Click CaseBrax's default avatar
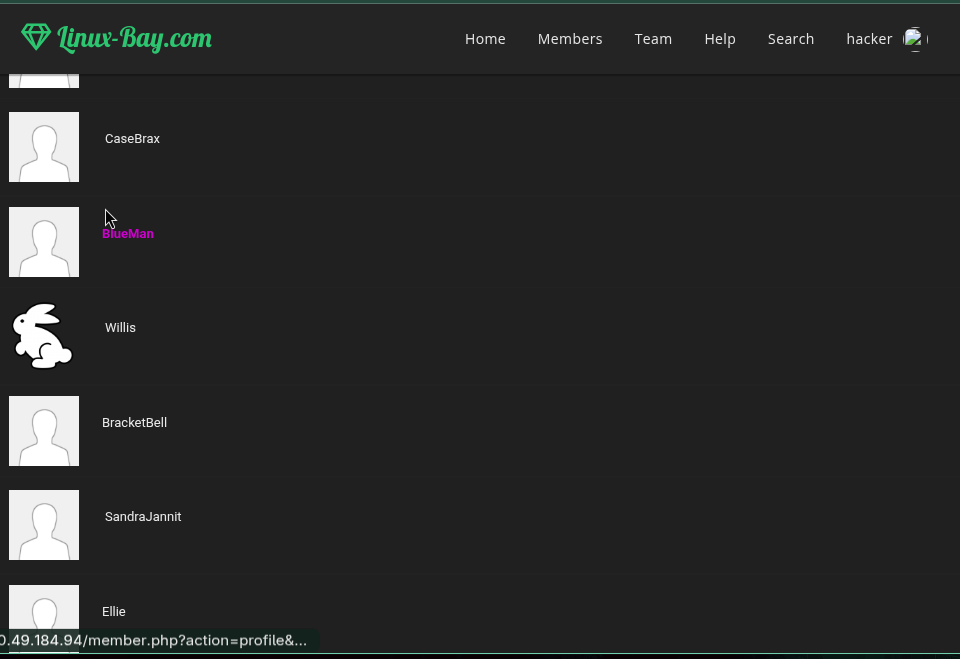The width and height of the screenshot is (960, 659). click(x=44, y=147)
